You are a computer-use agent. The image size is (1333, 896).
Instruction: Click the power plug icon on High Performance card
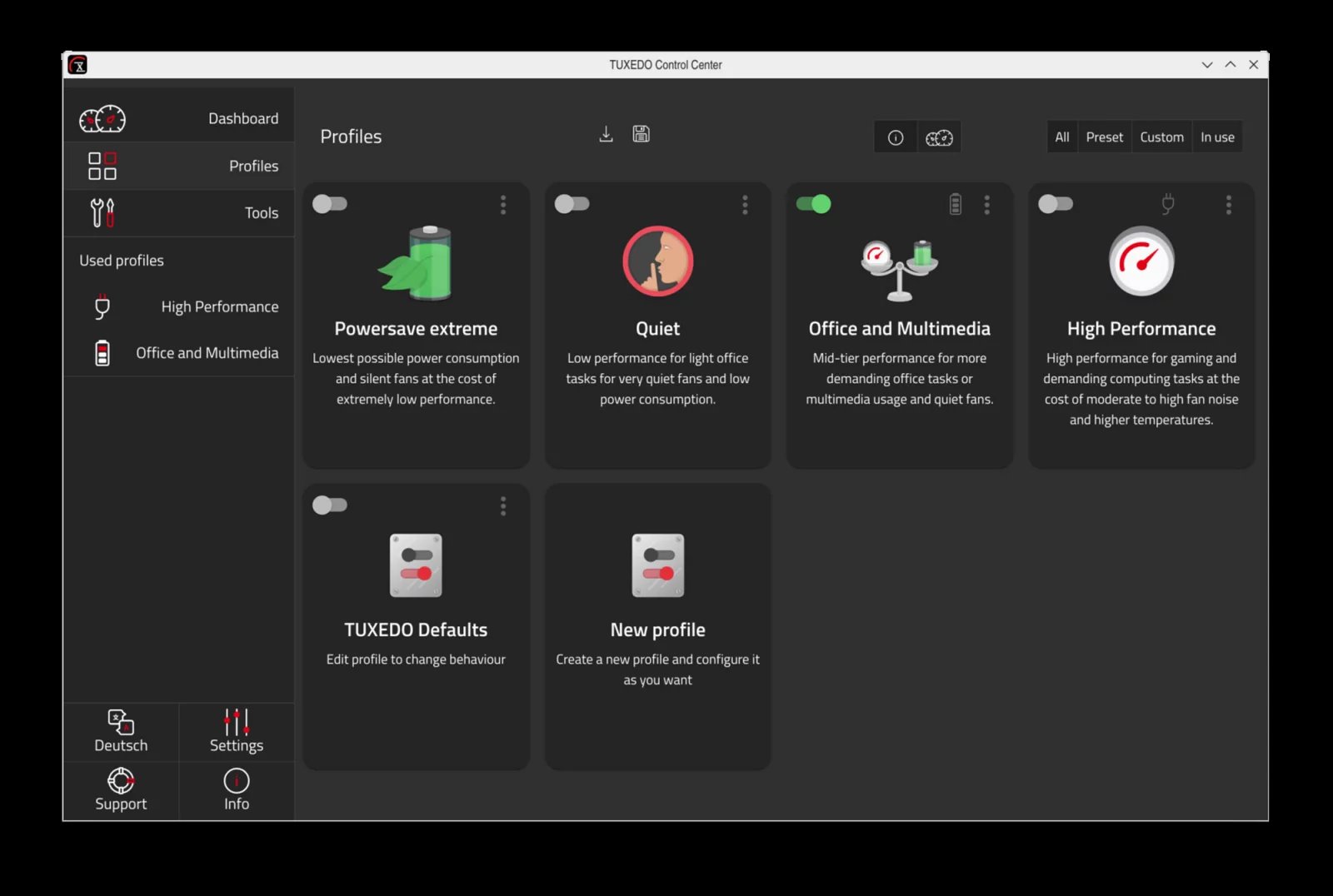pyautogui.click(x=1168, y=204)
